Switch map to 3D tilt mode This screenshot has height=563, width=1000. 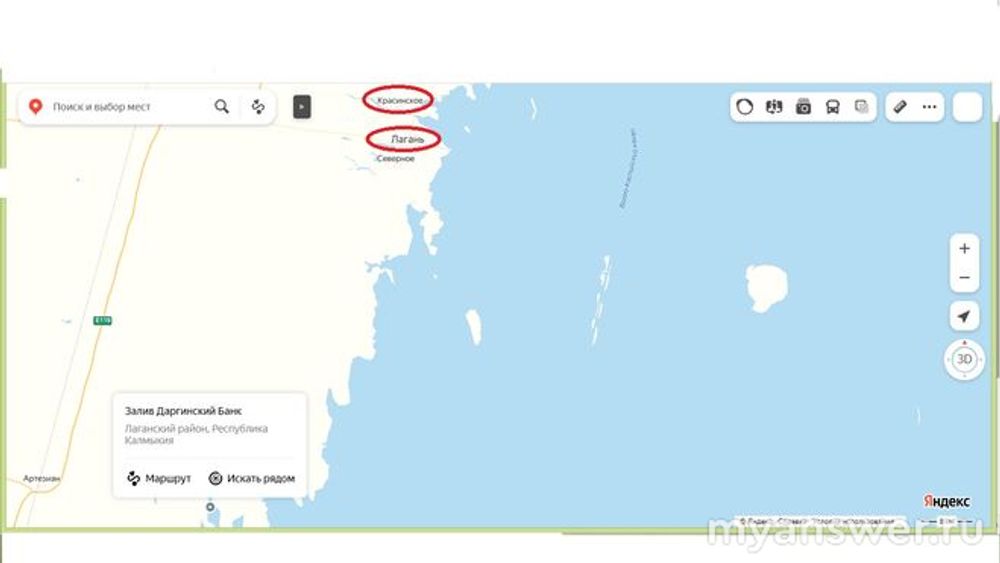(x=964, y=359)
